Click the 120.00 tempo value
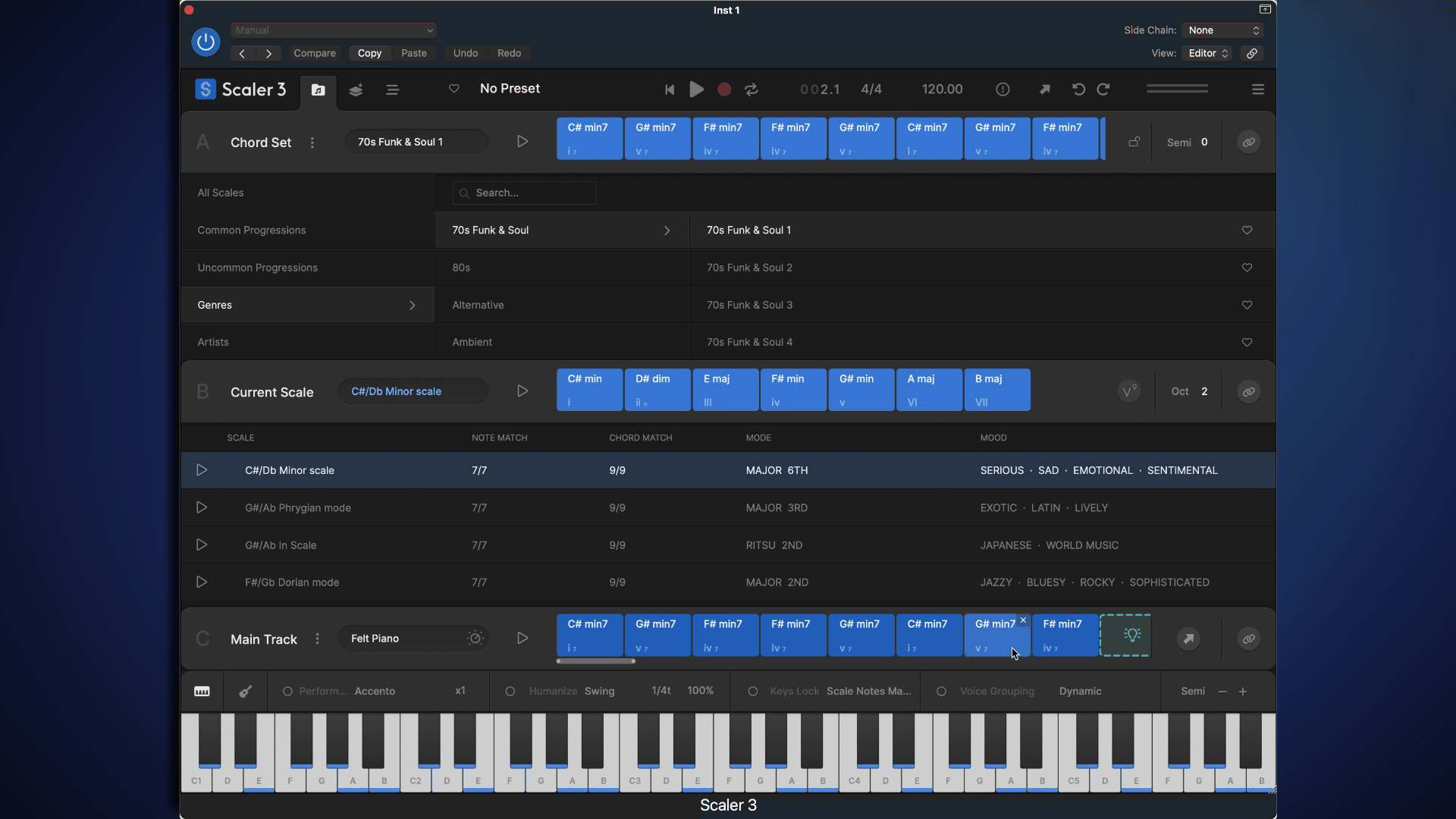 pos(943,89)
